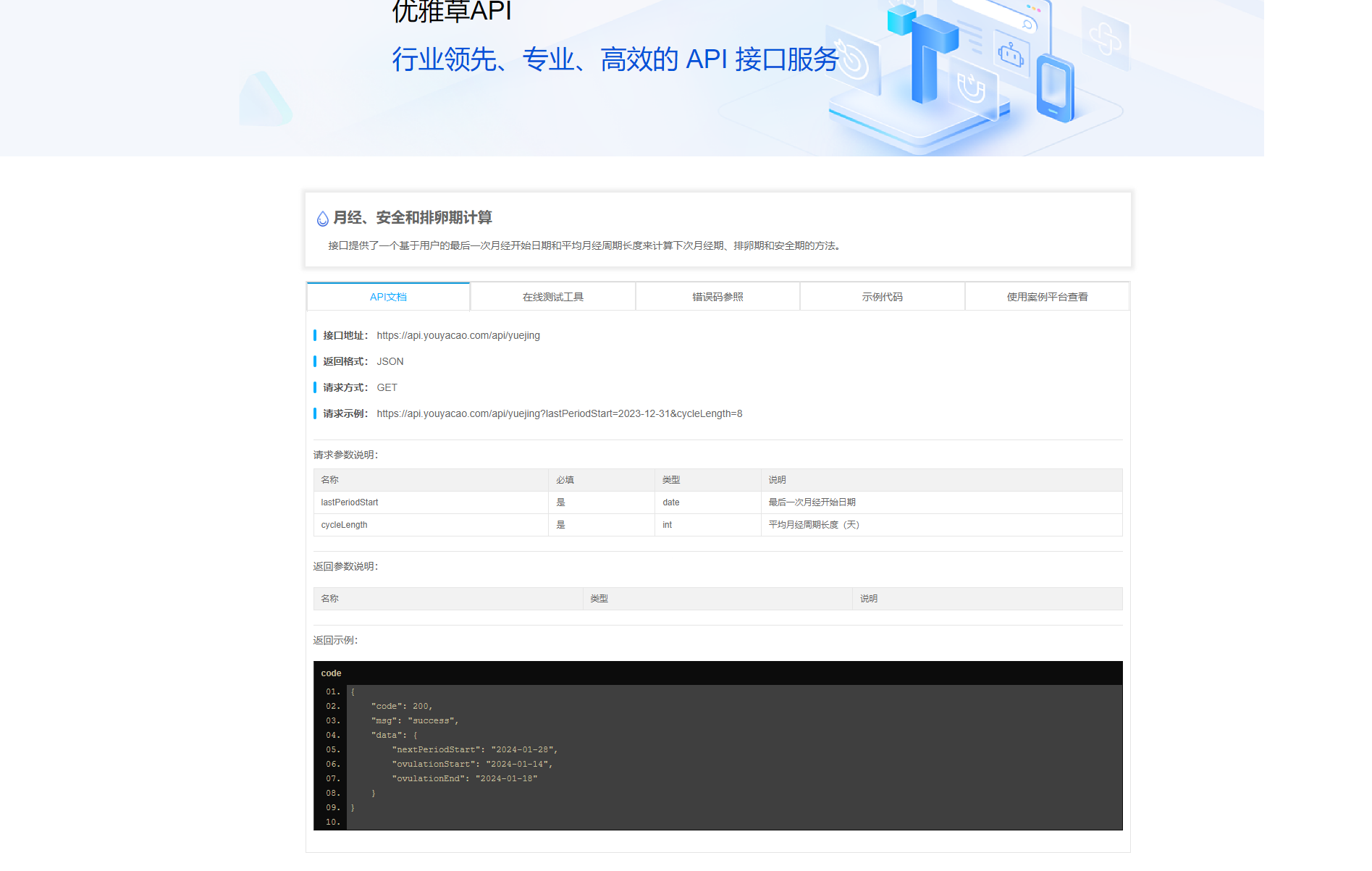Select the 示例代码 tab
The image size is (1372, 871).
click(x=882, y=297)
